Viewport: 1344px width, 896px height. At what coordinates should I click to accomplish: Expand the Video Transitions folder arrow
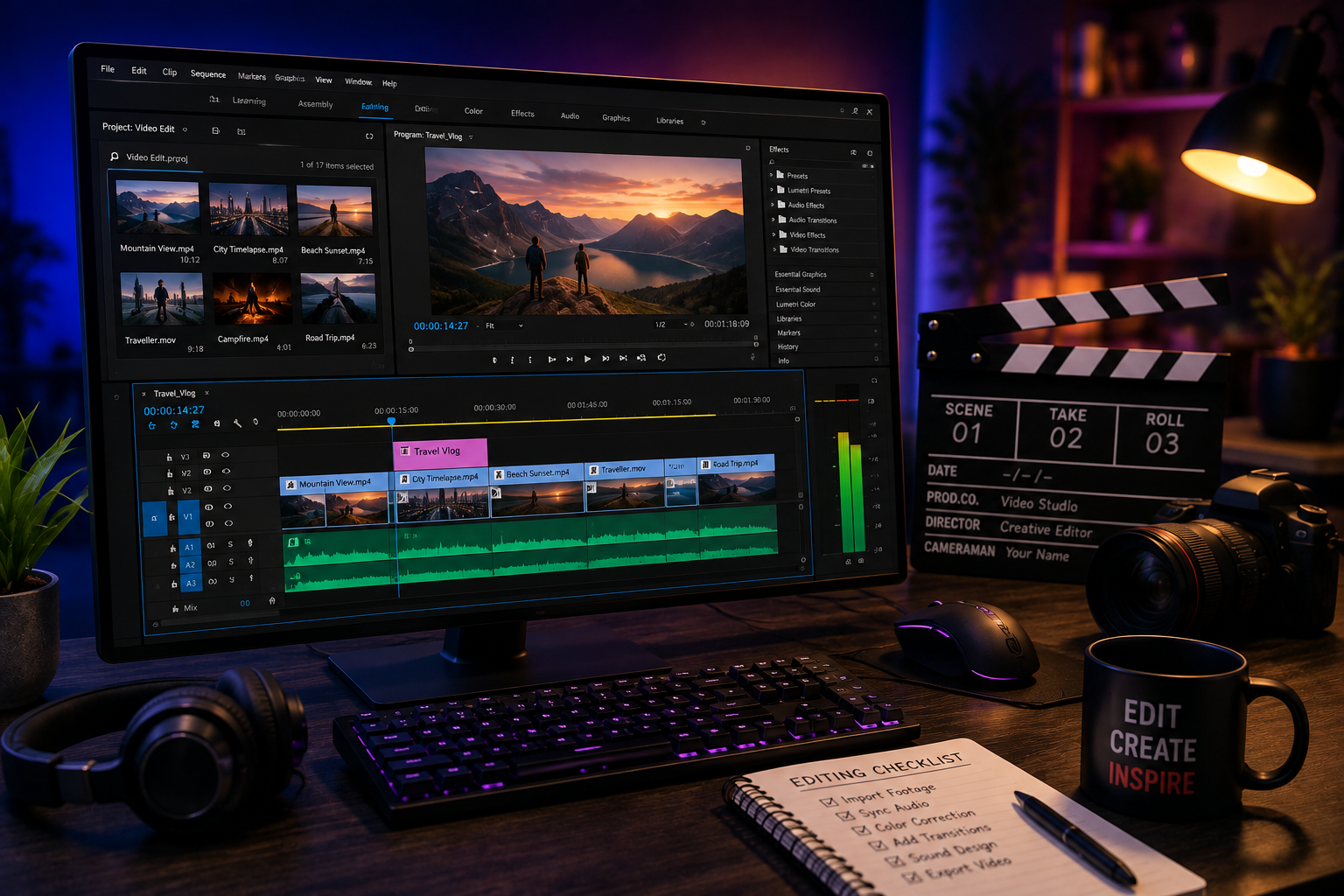(775, 249)
